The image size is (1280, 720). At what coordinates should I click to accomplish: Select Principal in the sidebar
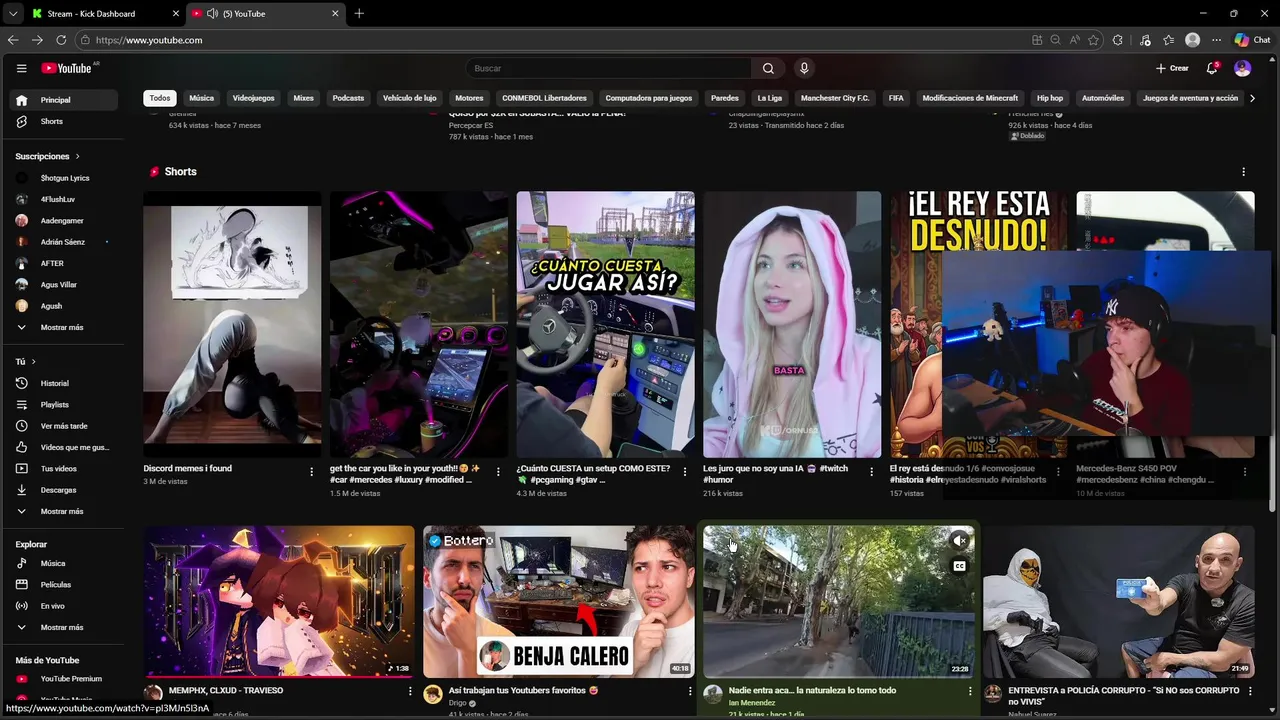pos(65,100)
